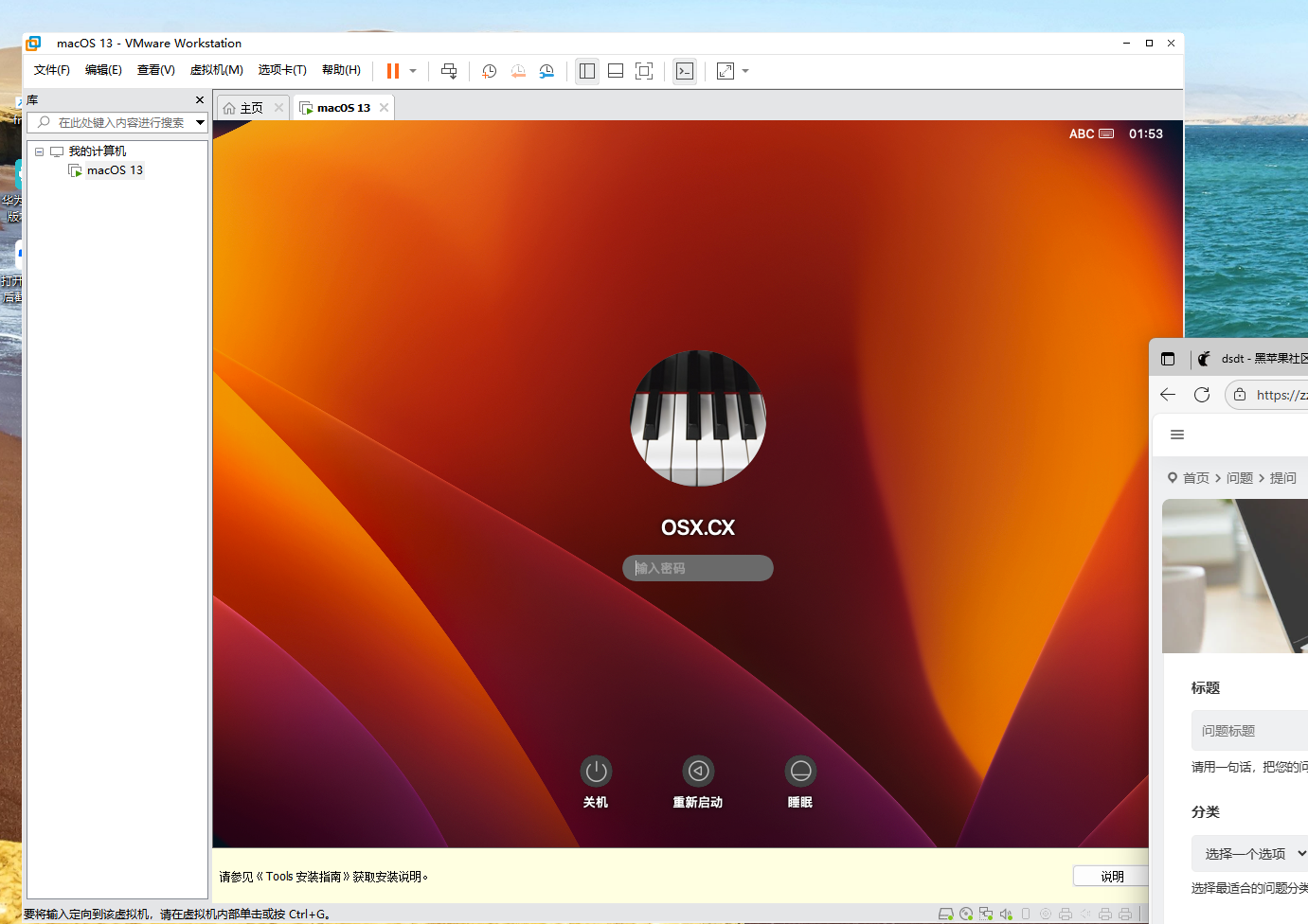Click the 问题 breadcrumb link
Viewport: 1308px width, 924px height.
(x=1240, y=478)
